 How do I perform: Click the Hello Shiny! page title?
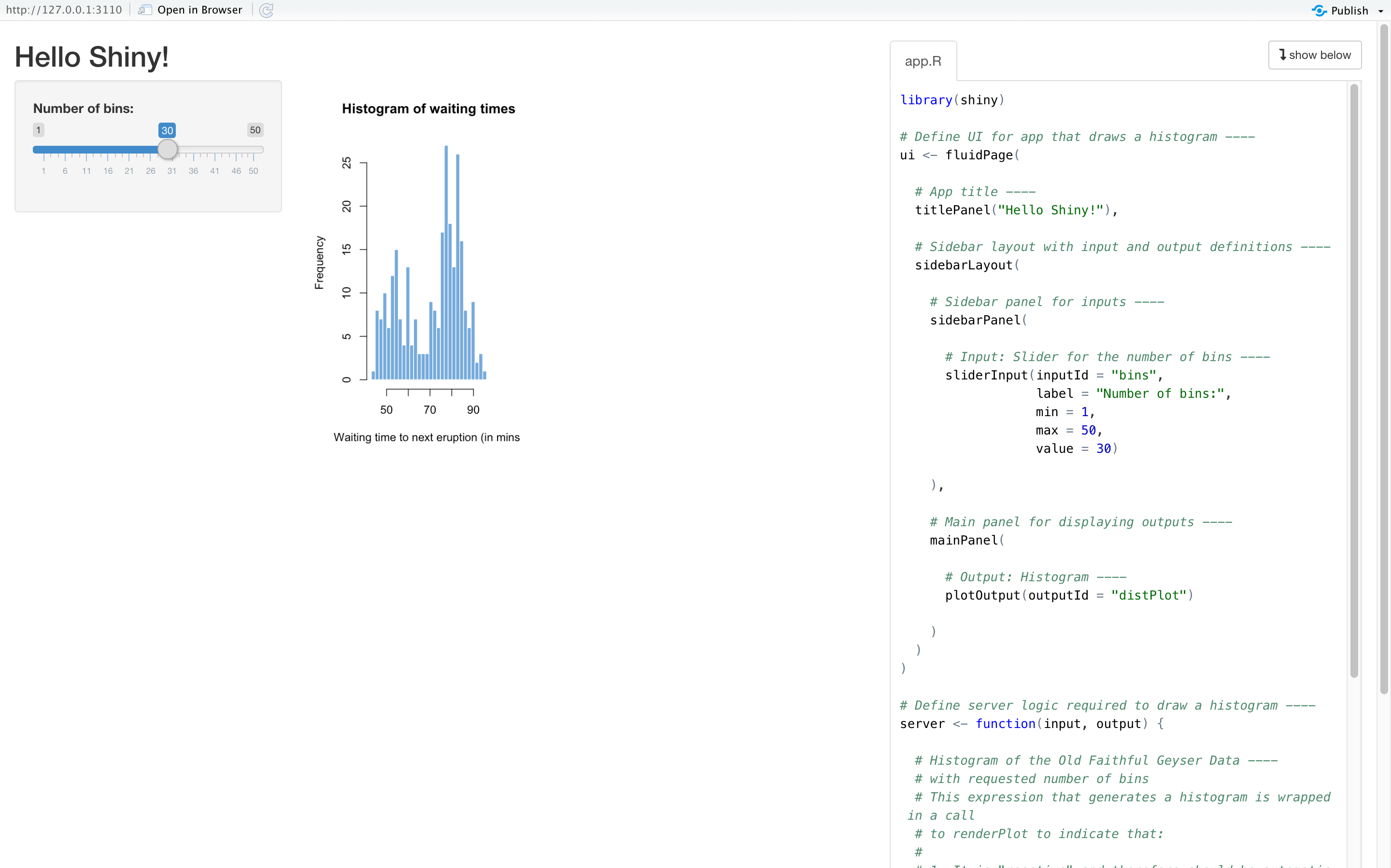(x=91, y=57)
